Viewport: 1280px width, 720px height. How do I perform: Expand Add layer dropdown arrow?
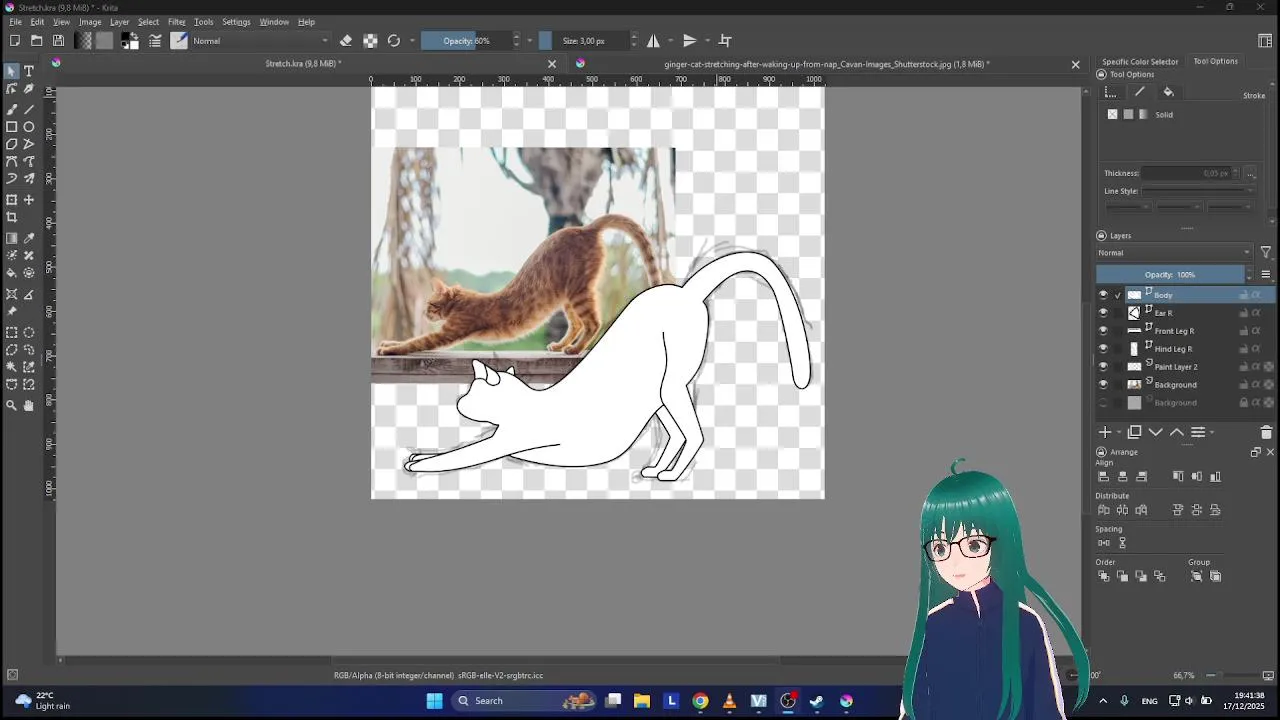[1117, 432]
